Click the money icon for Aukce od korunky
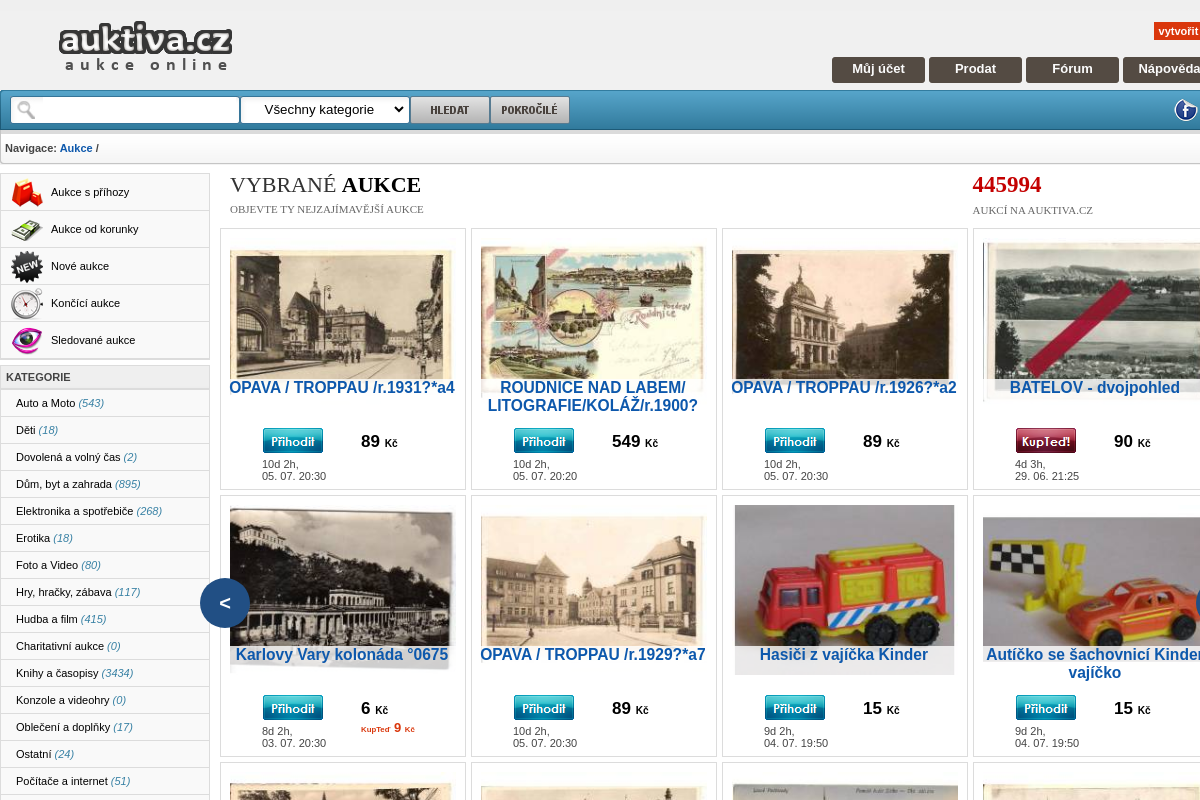Image resolution: width=1200 pixels, height=800 pixels. tap(27, 229)
